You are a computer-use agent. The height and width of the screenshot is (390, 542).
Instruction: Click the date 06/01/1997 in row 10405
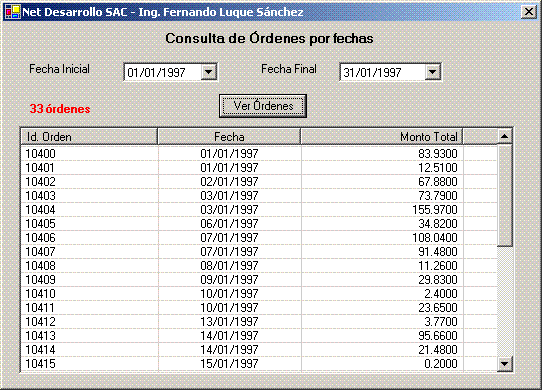(x=230, y=224)
